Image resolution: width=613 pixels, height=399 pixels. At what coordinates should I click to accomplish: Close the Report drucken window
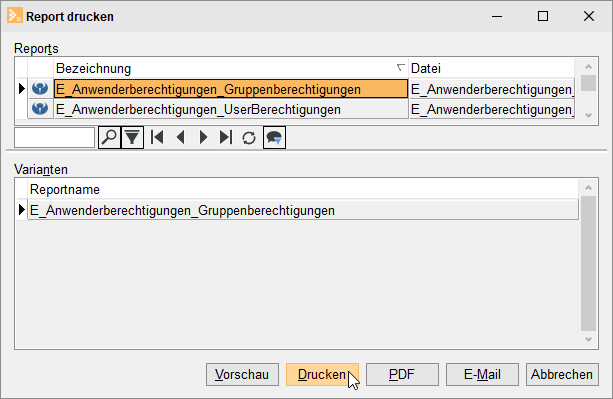click(589, 16)
